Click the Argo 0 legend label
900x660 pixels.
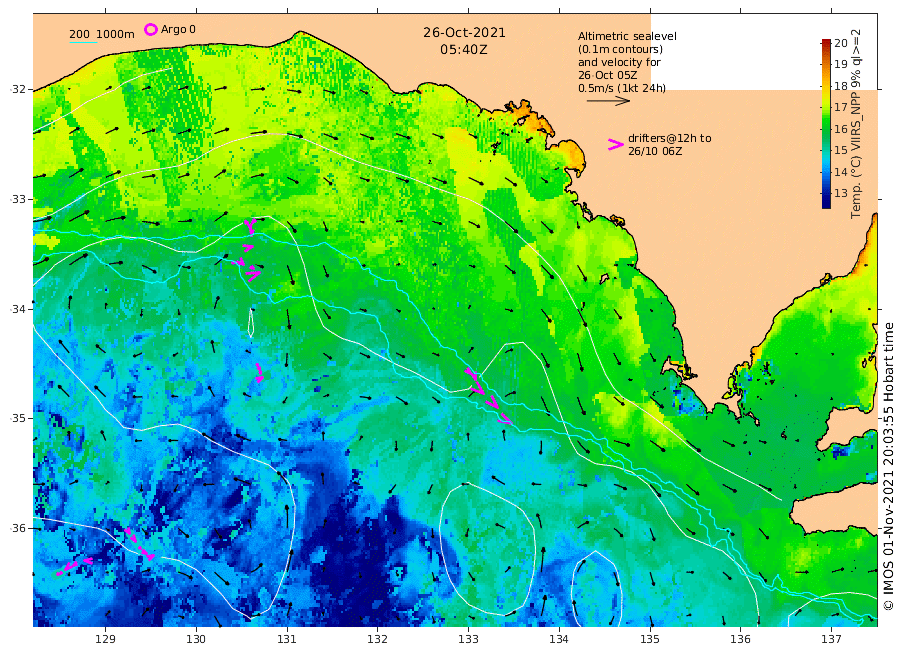click(x=178, y=29)
